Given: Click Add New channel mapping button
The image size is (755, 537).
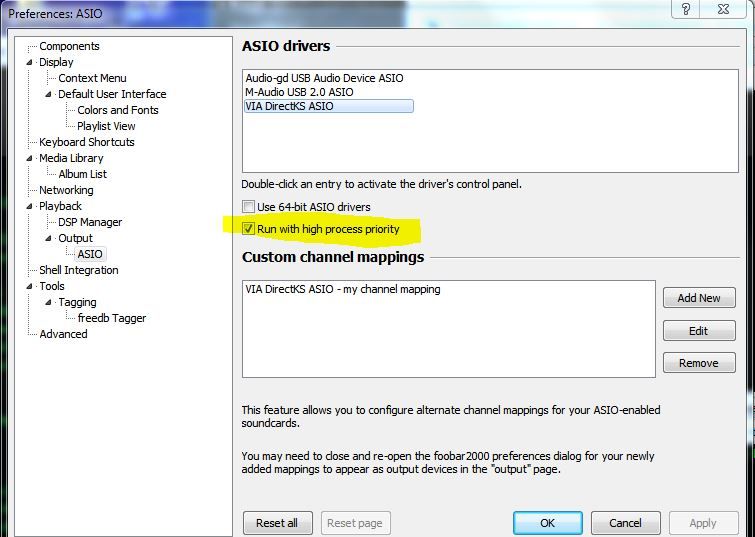Looking at the screenshot, I should [699, 298].
